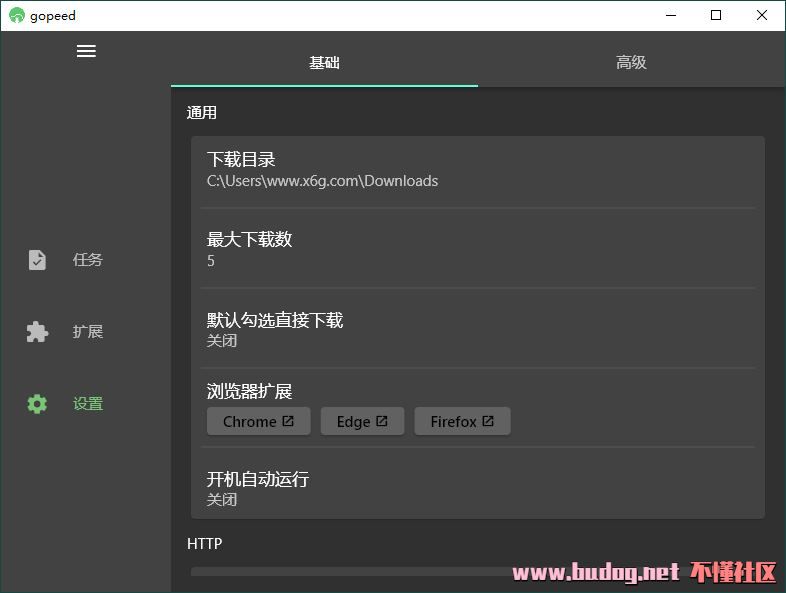The height and width of the screenshot is (593, 786).
Task: Open the hamburger menu icon
Action: tap(86, 51)
